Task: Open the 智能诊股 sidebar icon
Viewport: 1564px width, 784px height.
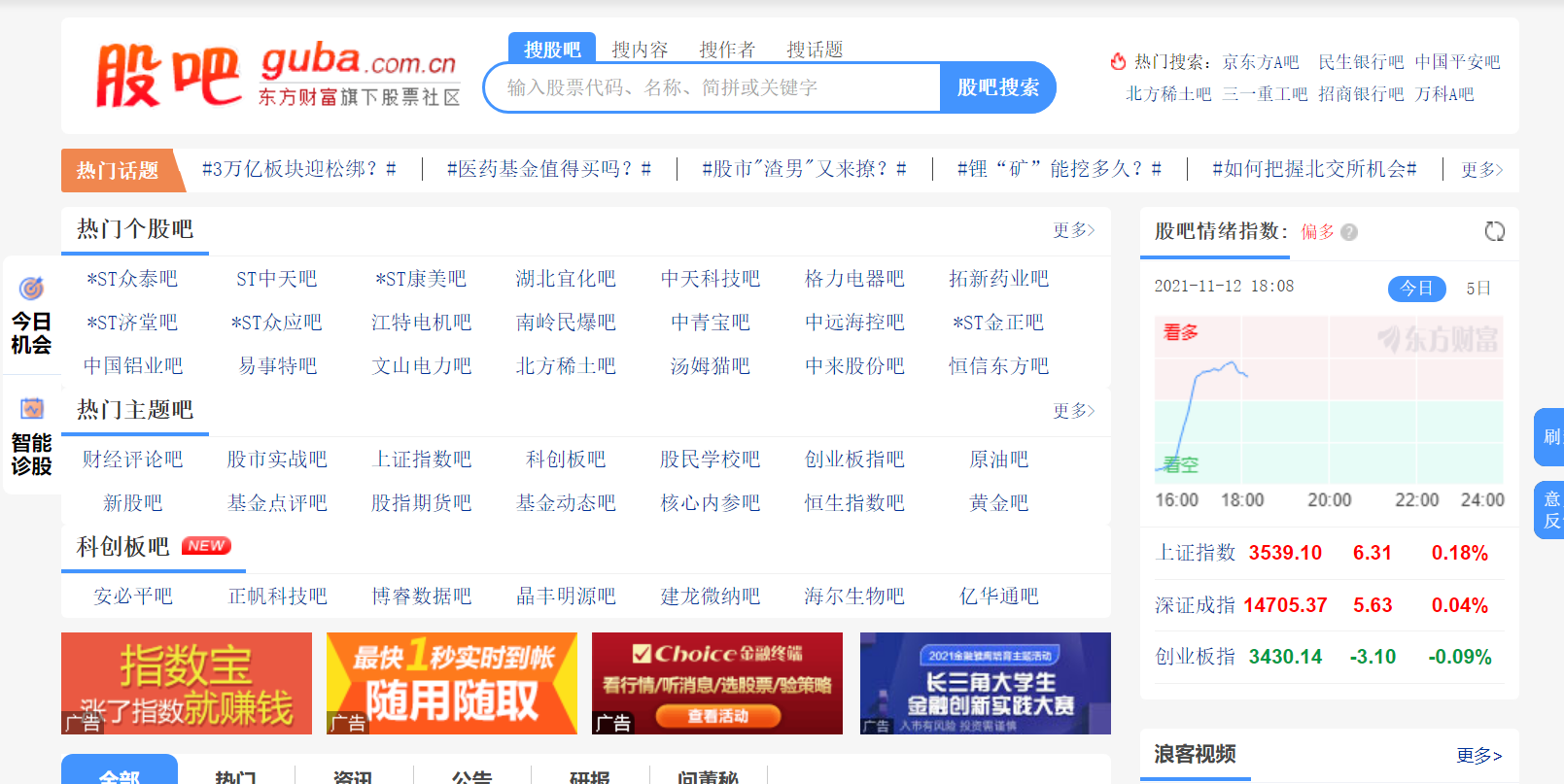Action: point(31,437)
